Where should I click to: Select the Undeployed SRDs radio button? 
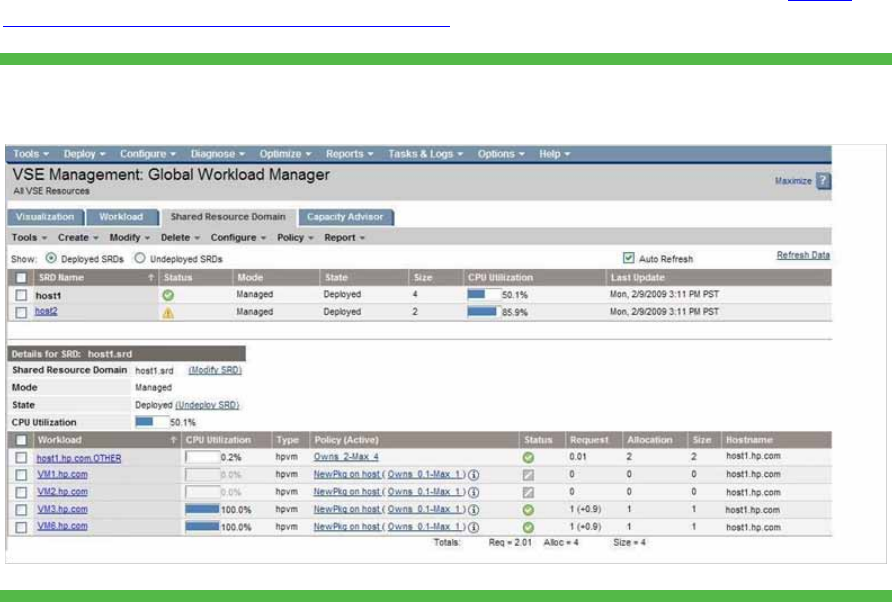click(x=140, y=258)
